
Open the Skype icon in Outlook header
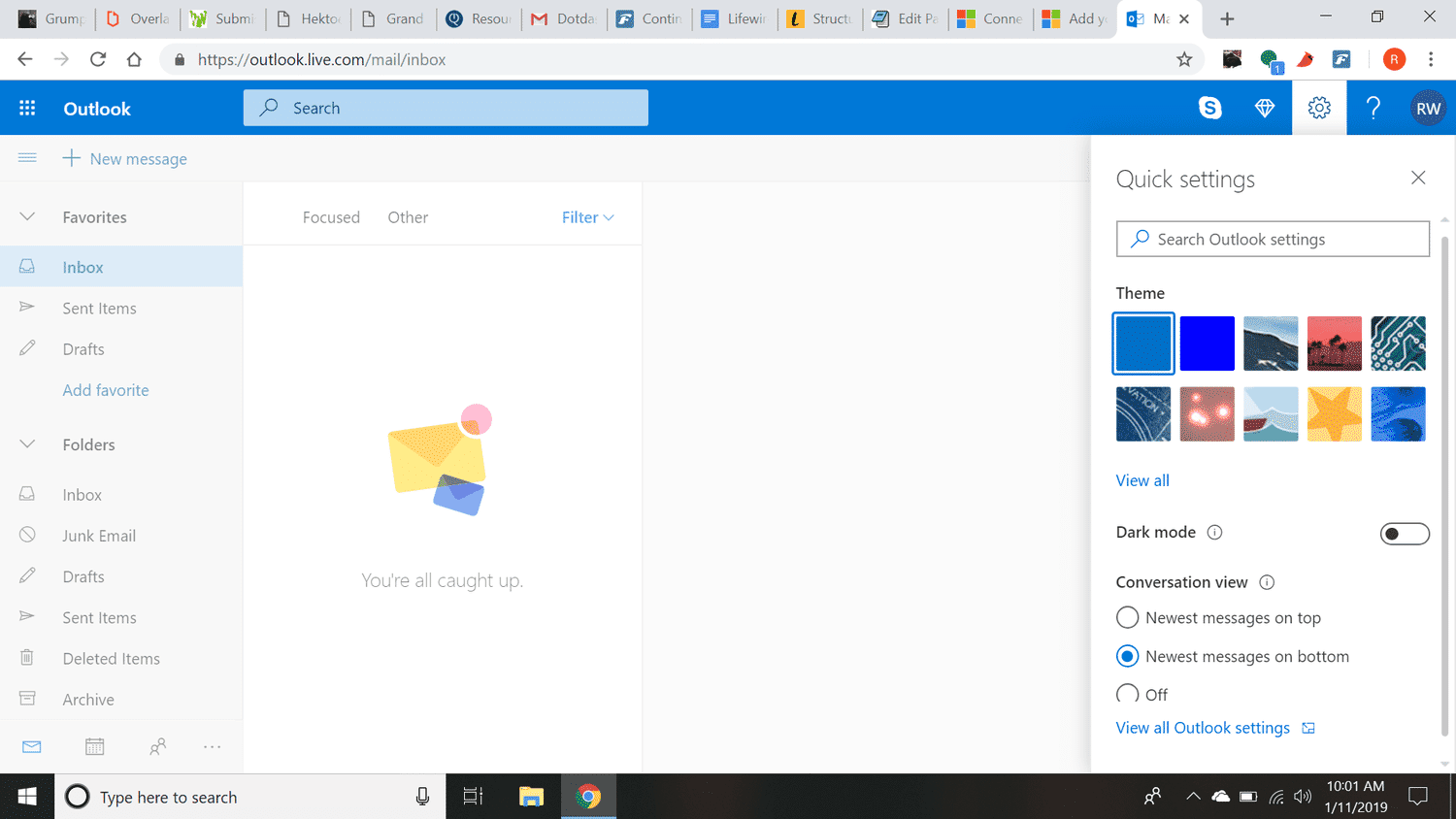pos(1209,108)
